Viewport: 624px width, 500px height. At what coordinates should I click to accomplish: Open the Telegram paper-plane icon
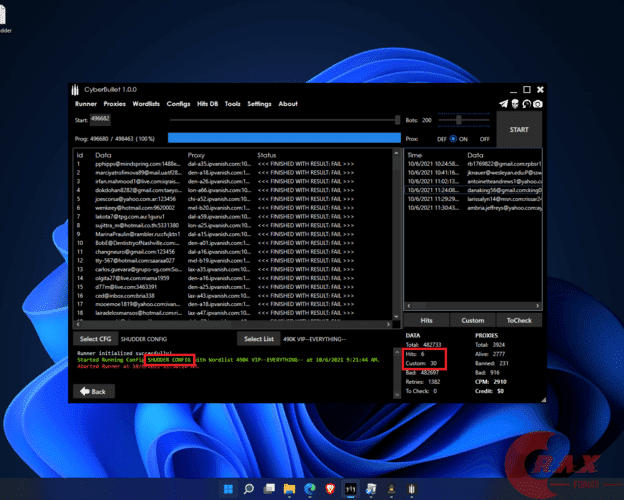[x=504, y=104]
